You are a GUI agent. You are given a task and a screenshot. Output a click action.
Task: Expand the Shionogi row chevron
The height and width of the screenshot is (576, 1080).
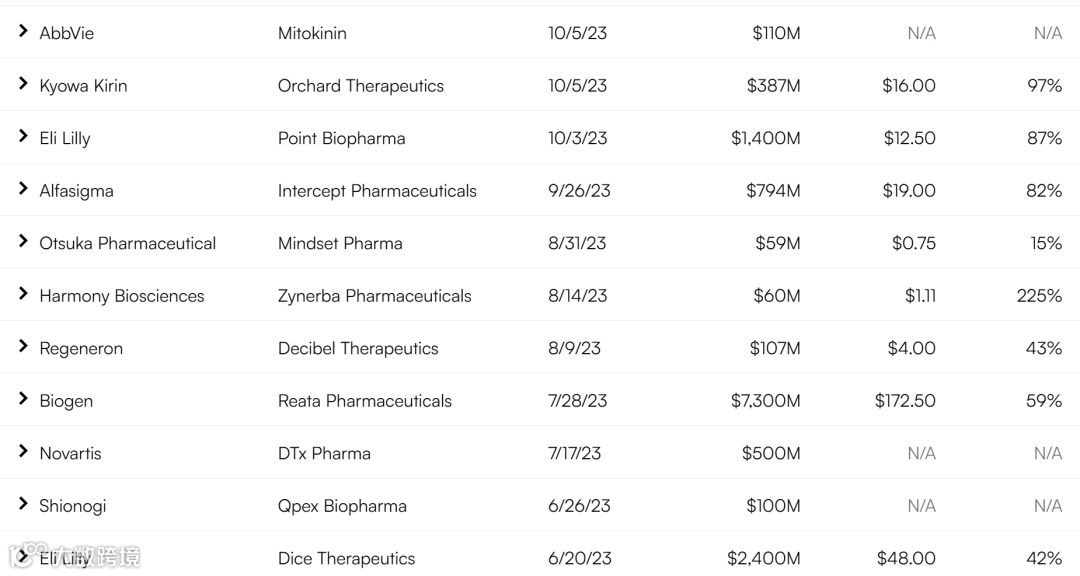23,504
